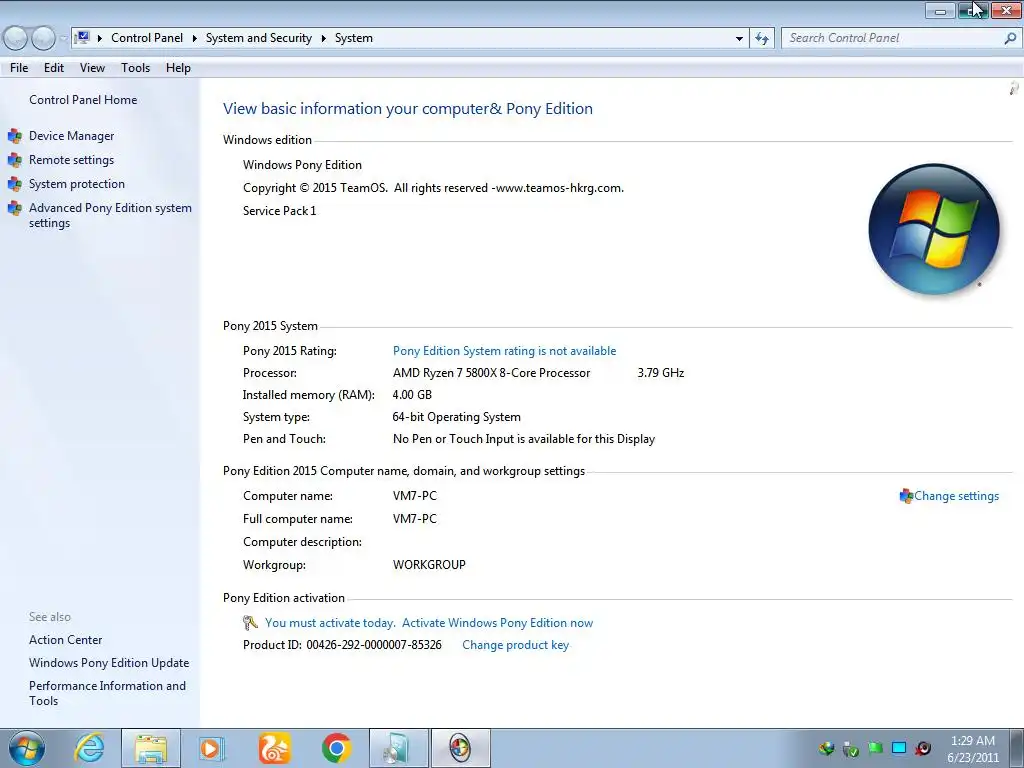1024x768 pixels.
Task: Click the Back navigation arrow button
Action: pos(16,39)
